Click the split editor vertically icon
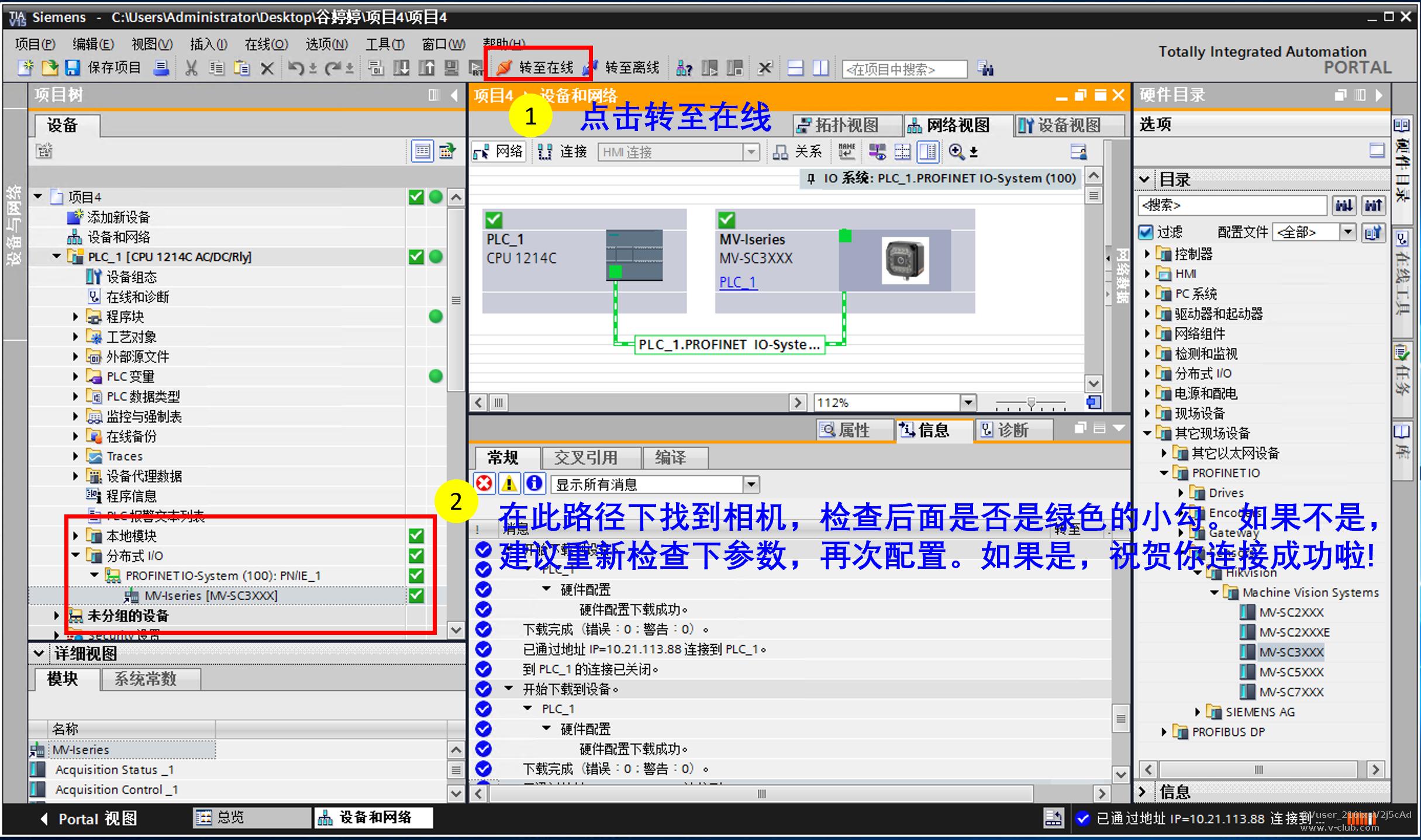 coord(820,68)
